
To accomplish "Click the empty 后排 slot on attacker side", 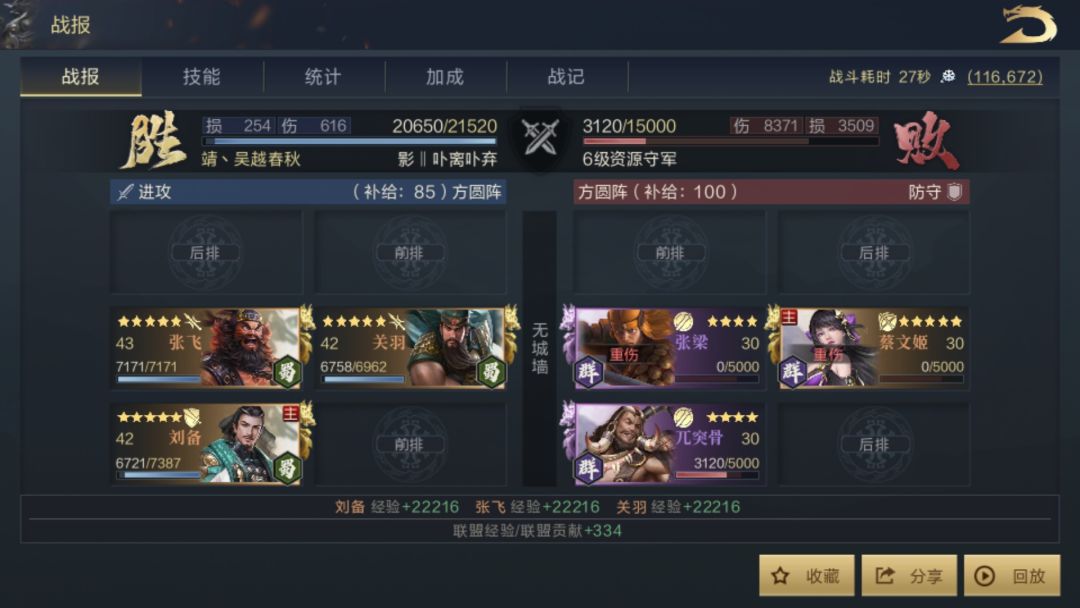I will click(206, 253).
